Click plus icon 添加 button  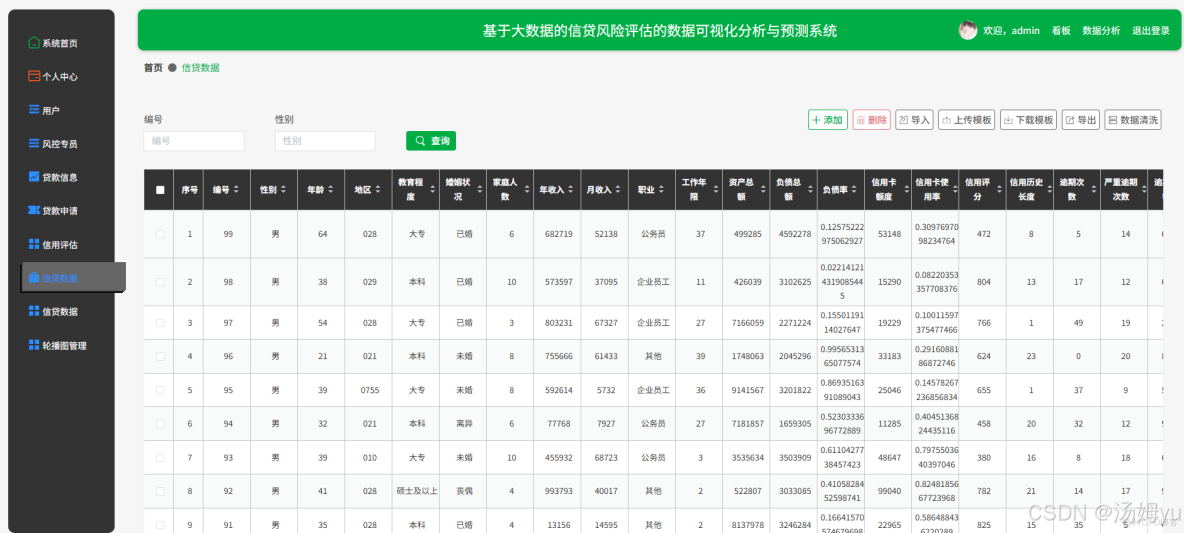[828, 120]
